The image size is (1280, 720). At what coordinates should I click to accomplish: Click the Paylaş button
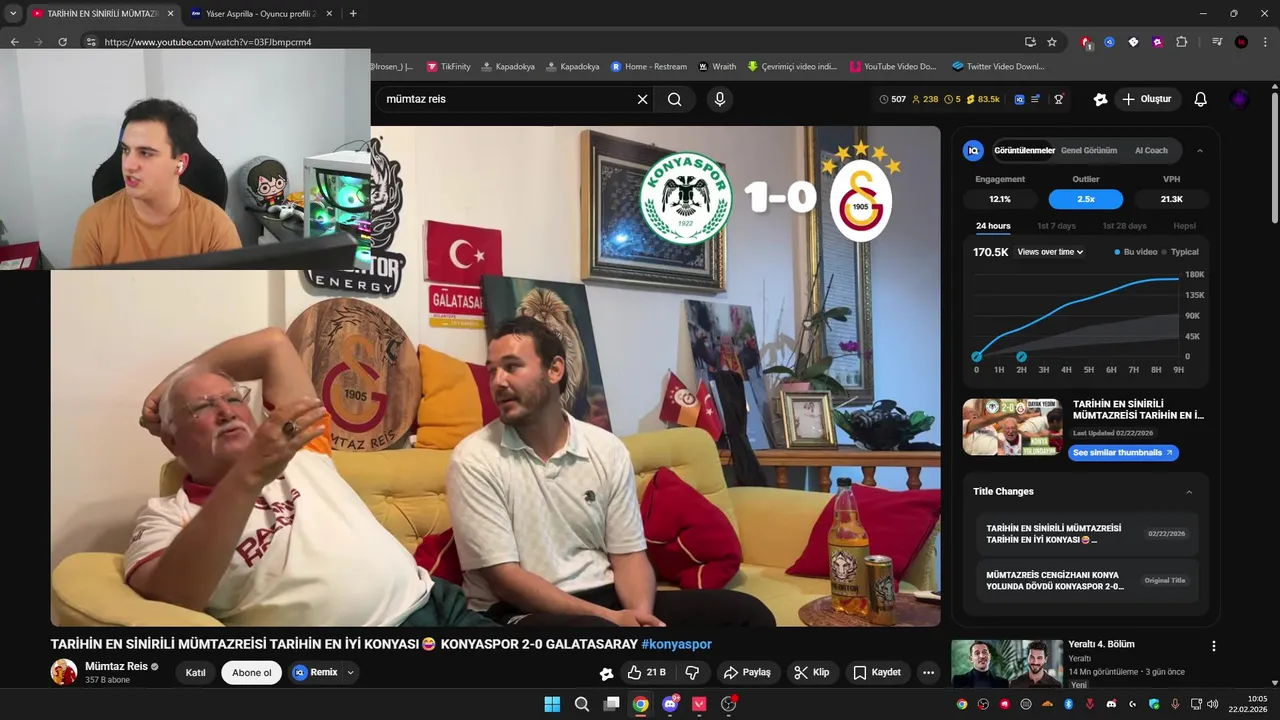(x=747, y=672)
